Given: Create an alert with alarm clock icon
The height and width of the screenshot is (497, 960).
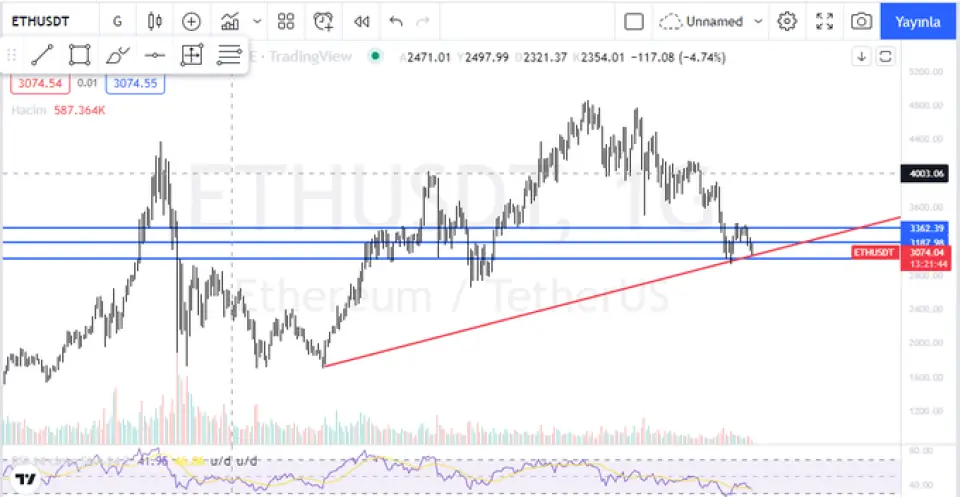Looking at the screenshot, I should 323,21.
